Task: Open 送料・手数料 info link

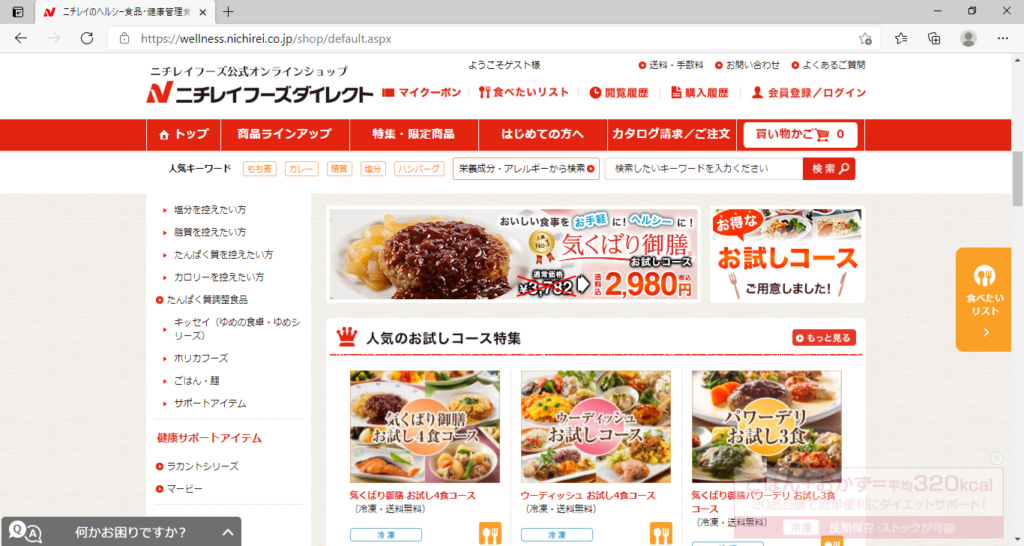Action: click(671, 65)
